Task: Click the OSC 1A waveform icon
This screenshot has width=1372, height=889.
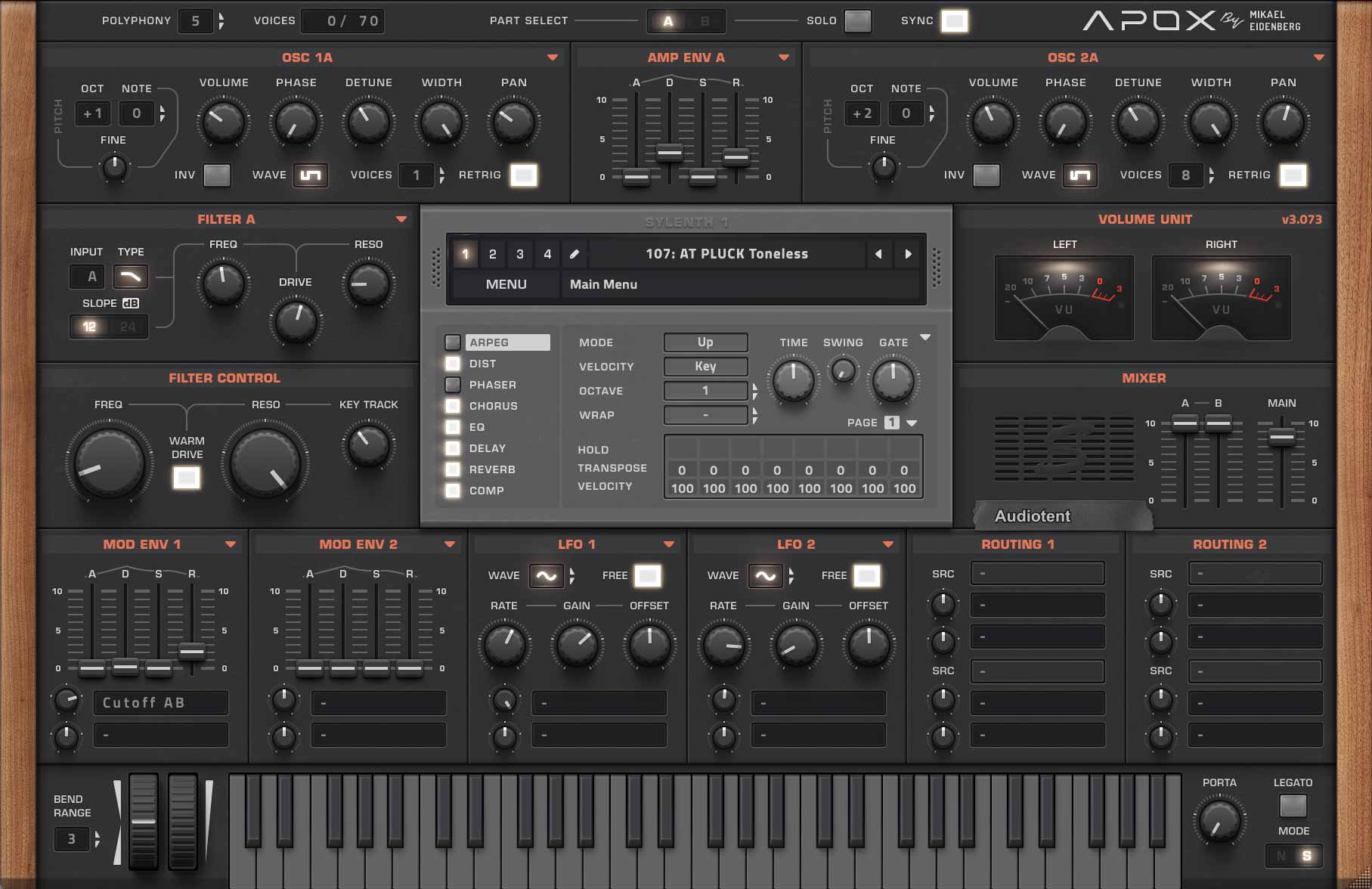Action: [x=311, y=175]
